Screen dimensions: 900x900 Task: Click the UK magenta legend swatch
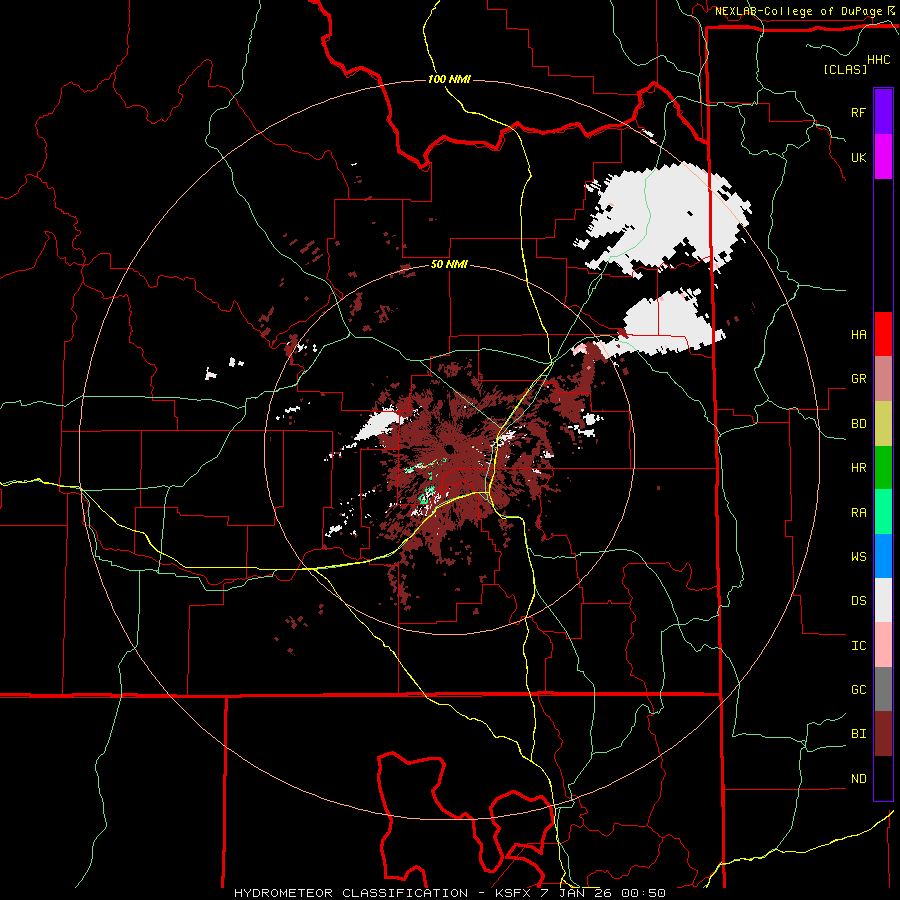[x=883, y=157]
